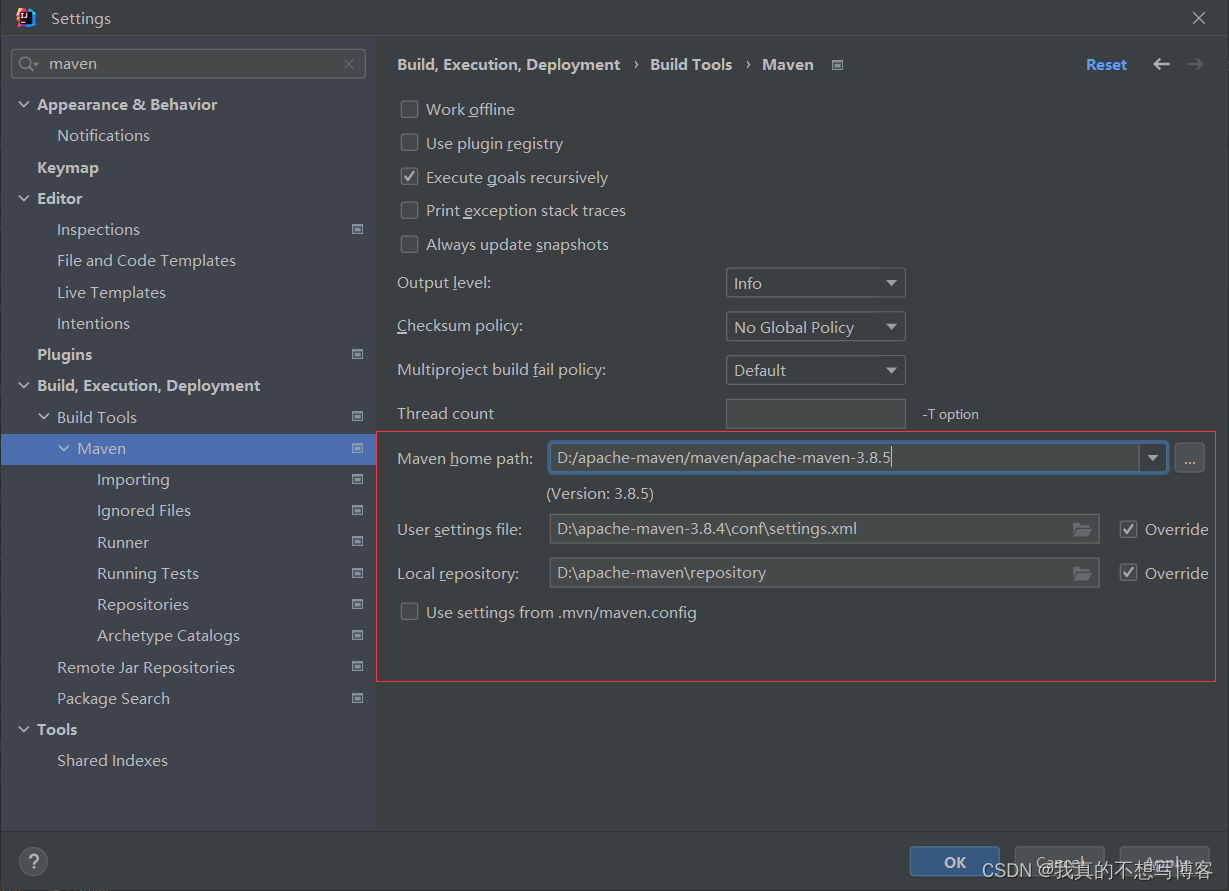
Task: Enable Always update snapshots
Action: (409, 244)
